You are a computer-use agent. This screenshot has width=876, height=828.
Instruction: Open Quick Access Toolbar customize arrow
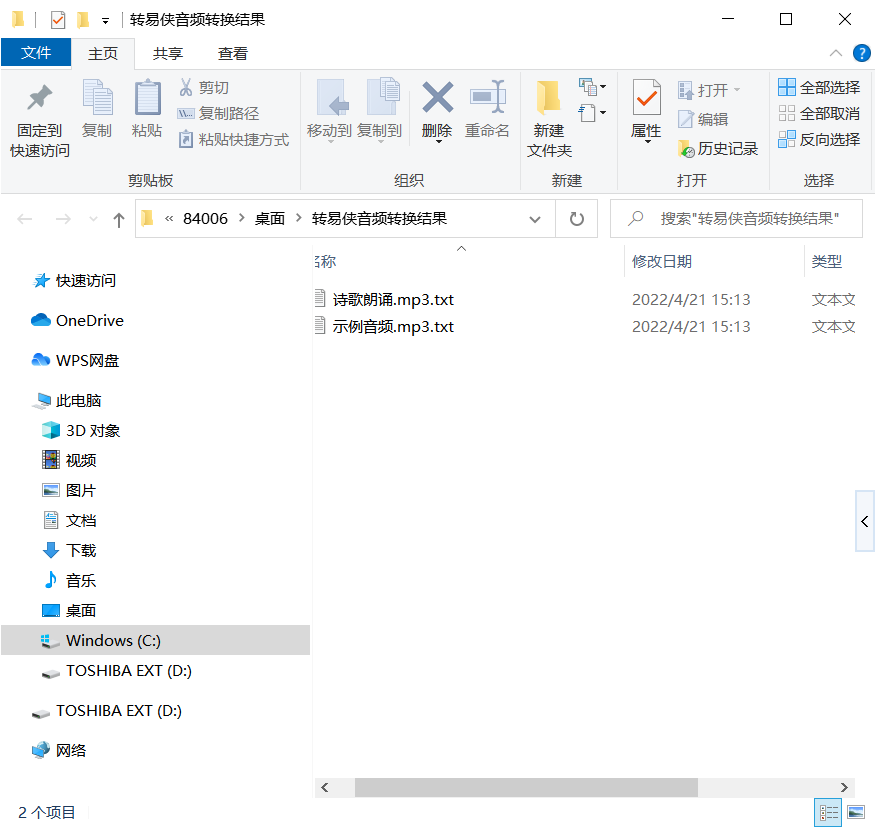click(106, 21)
